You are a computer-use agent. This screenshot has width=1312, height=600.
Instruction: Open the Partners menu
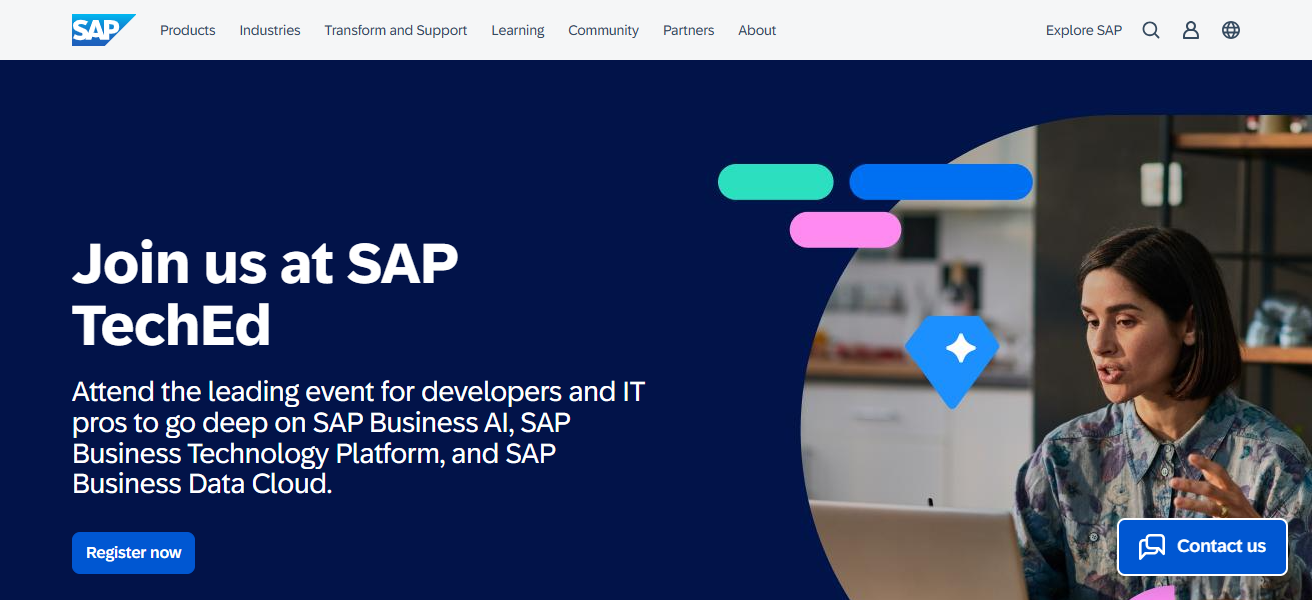pos(688,30)
